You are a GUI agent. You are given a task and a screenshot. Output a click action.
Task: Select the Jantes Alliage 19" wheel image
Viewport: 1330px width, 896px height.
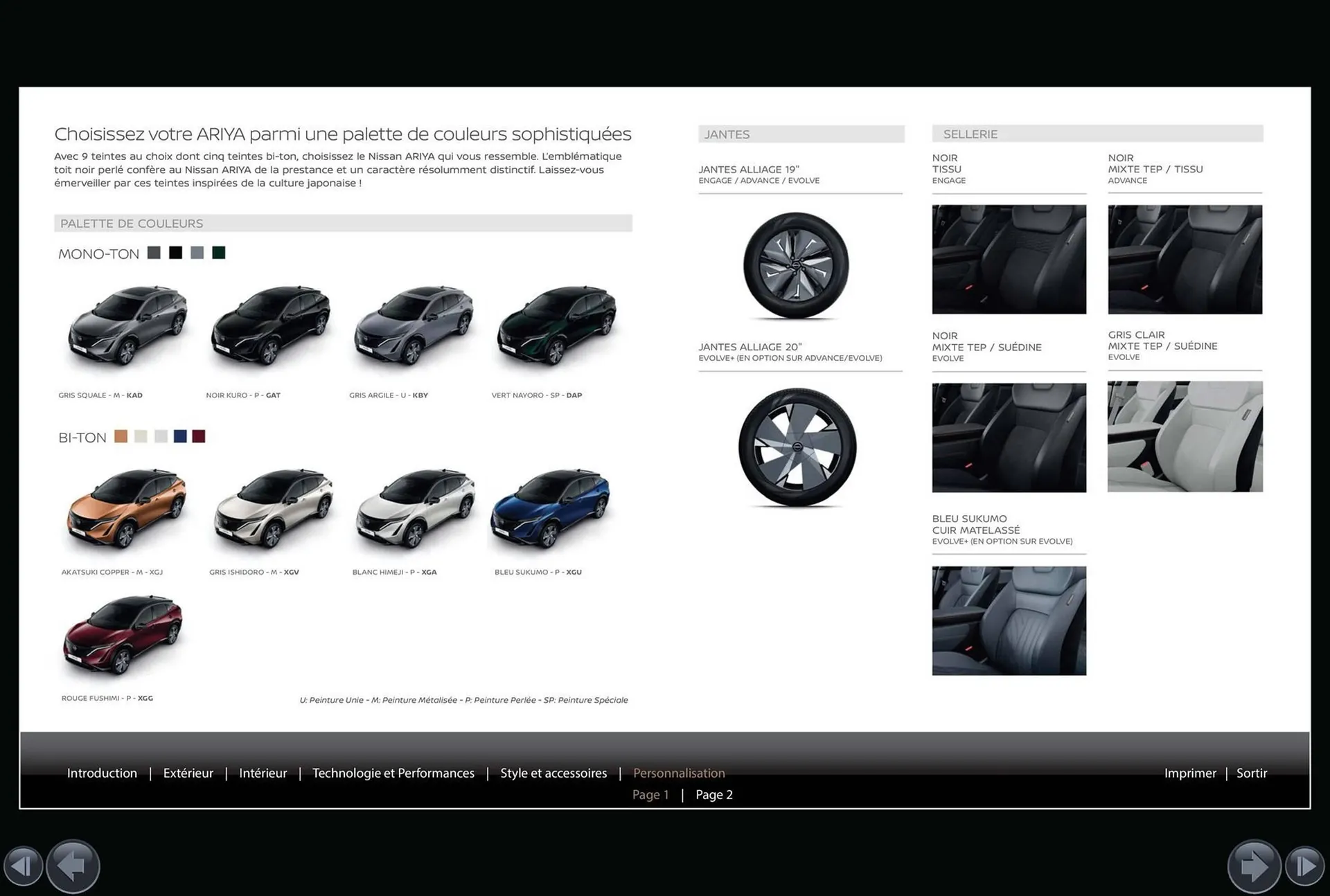(x=795, y=267)
